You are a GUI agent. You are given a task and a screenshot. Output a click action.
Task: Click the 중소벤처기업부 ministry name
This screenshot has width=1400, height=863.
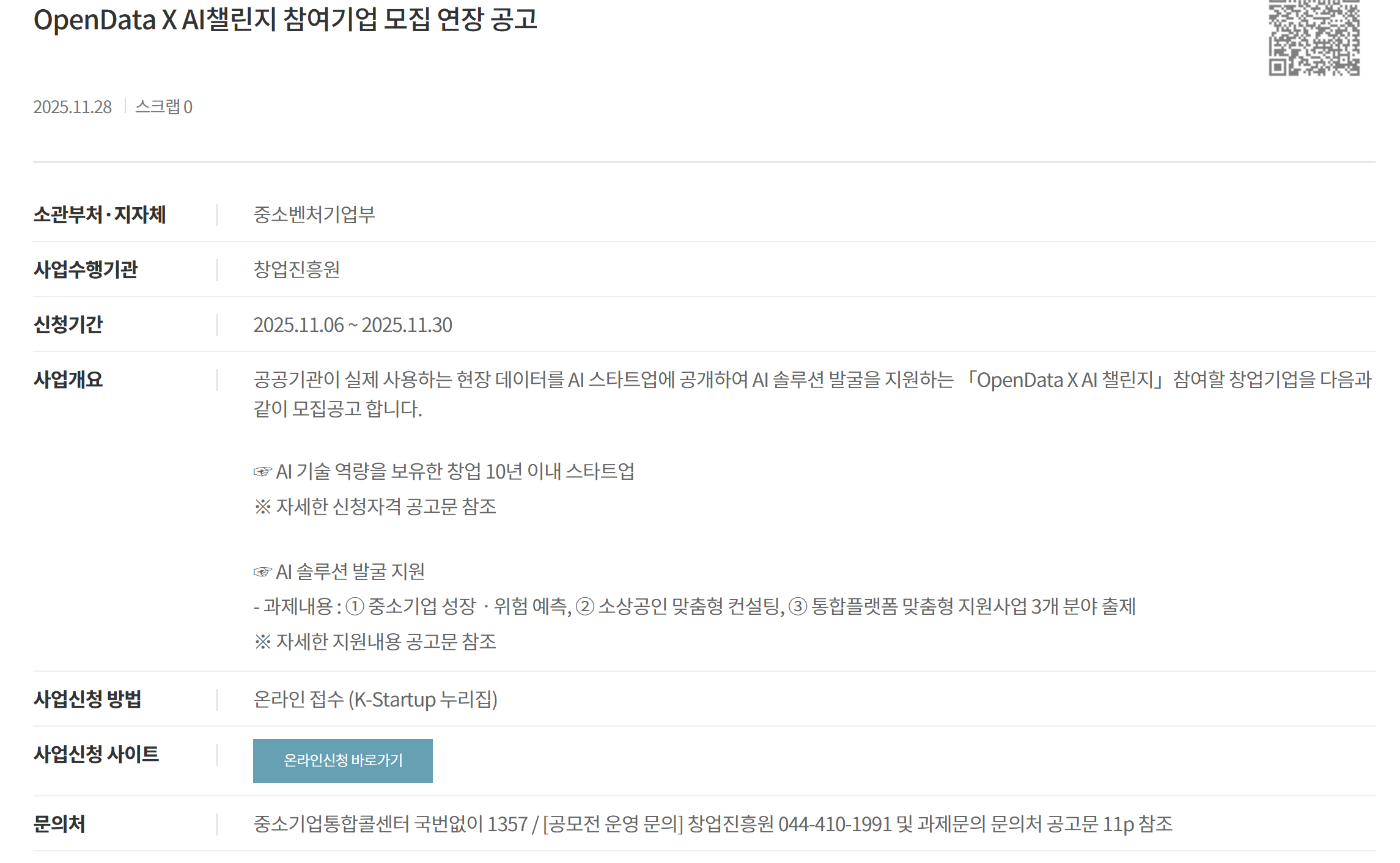pyautogui.click(x=314, y=215)
